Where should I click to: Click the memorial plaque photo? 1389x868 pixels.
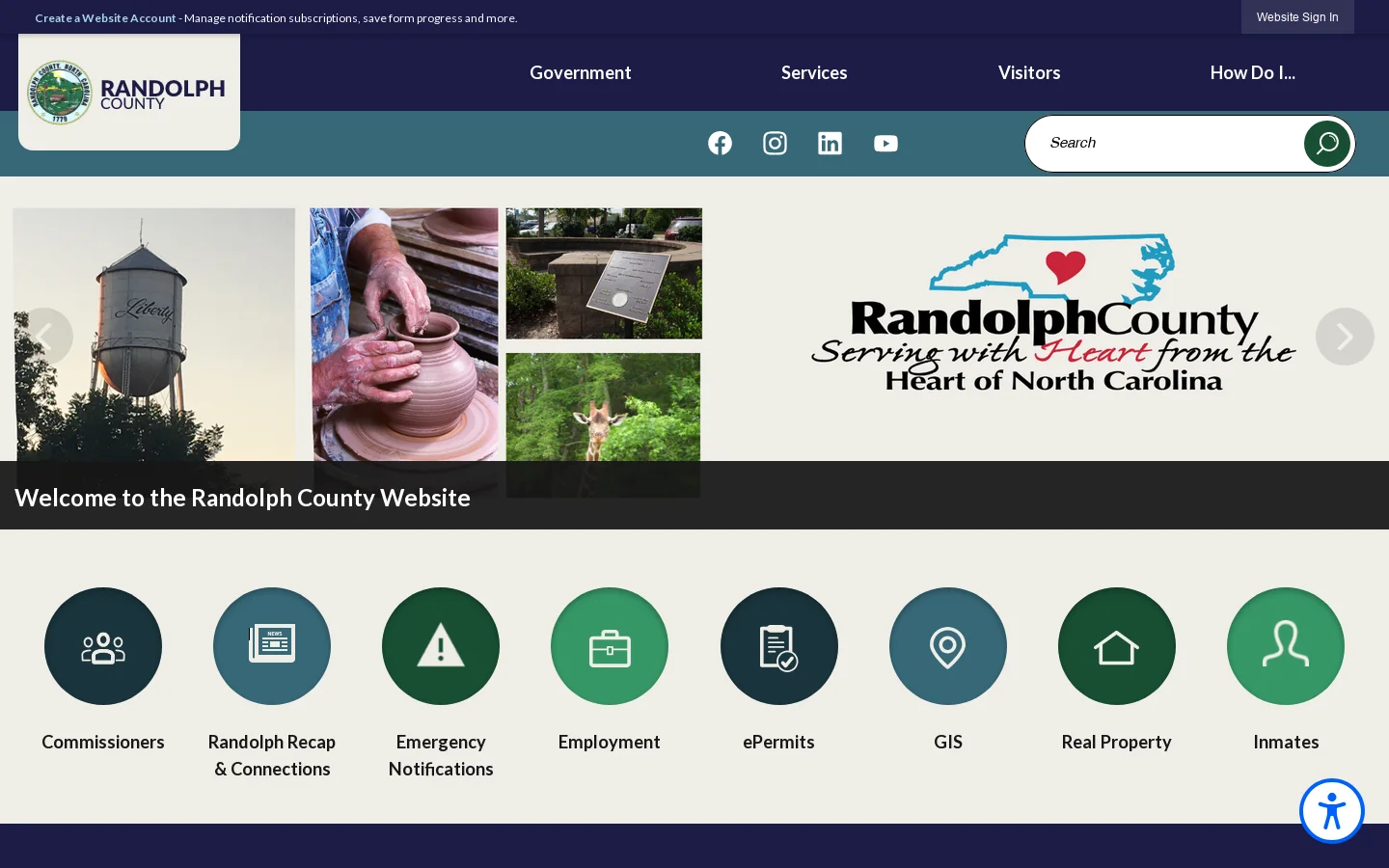click(x=604, y=273)
